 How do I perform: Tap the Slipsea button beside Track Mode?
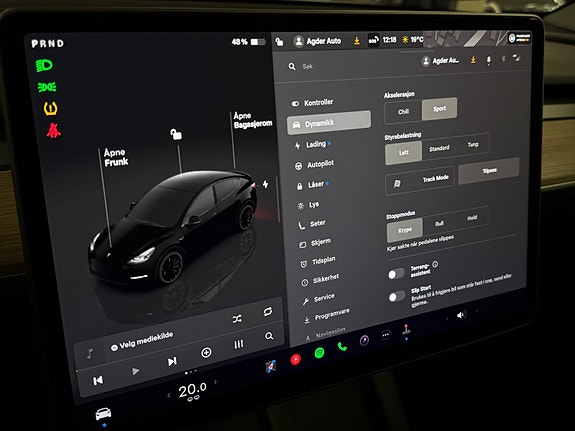[489, 171]
